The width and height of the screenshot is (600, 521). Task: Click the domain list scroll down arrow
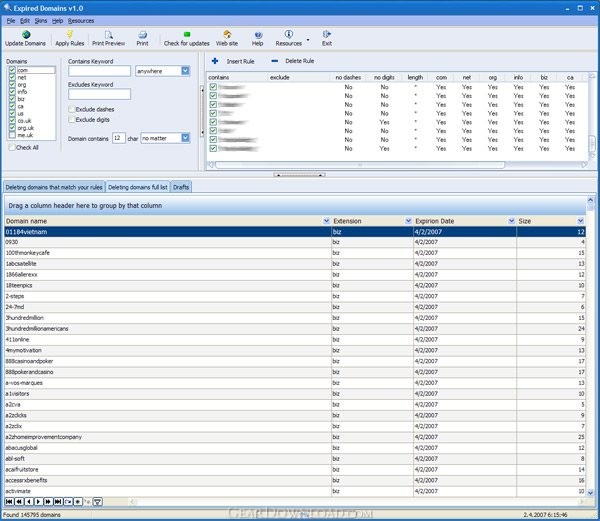[x=590, y=492]
